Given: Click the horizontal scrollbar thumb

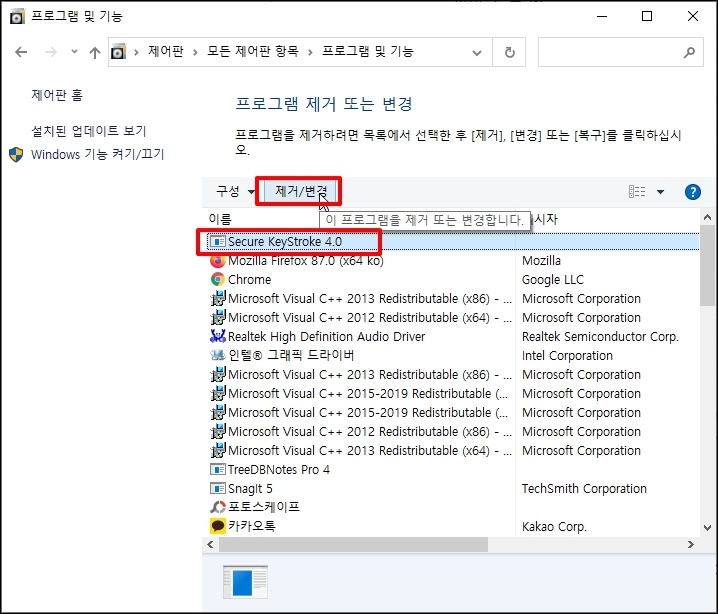Looking at the screenshot, I should click(x=354, y=544).
